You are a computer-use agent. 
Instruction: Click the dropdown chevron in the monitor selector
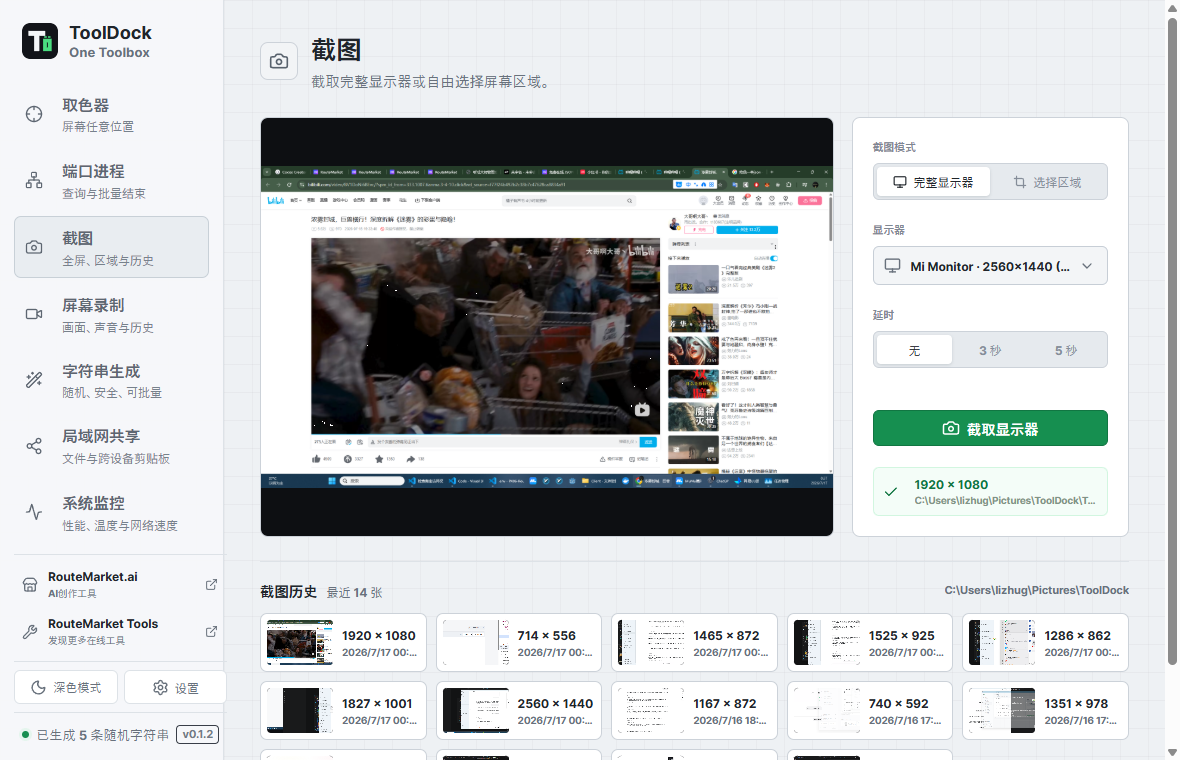pos(1087,266)
